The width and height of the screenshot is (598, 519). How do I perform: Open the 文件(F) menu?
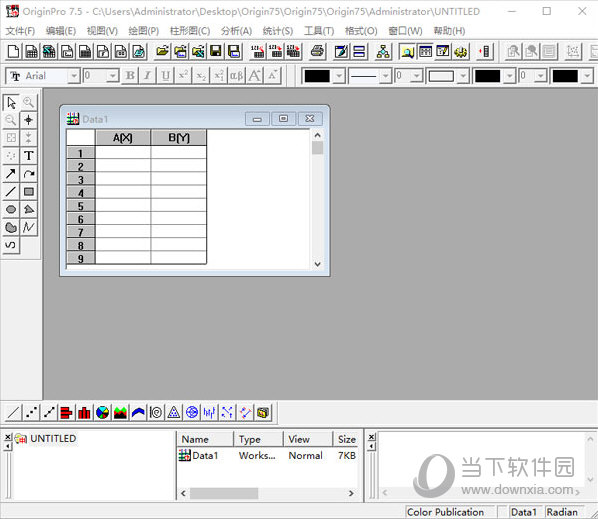coord(20,31)
